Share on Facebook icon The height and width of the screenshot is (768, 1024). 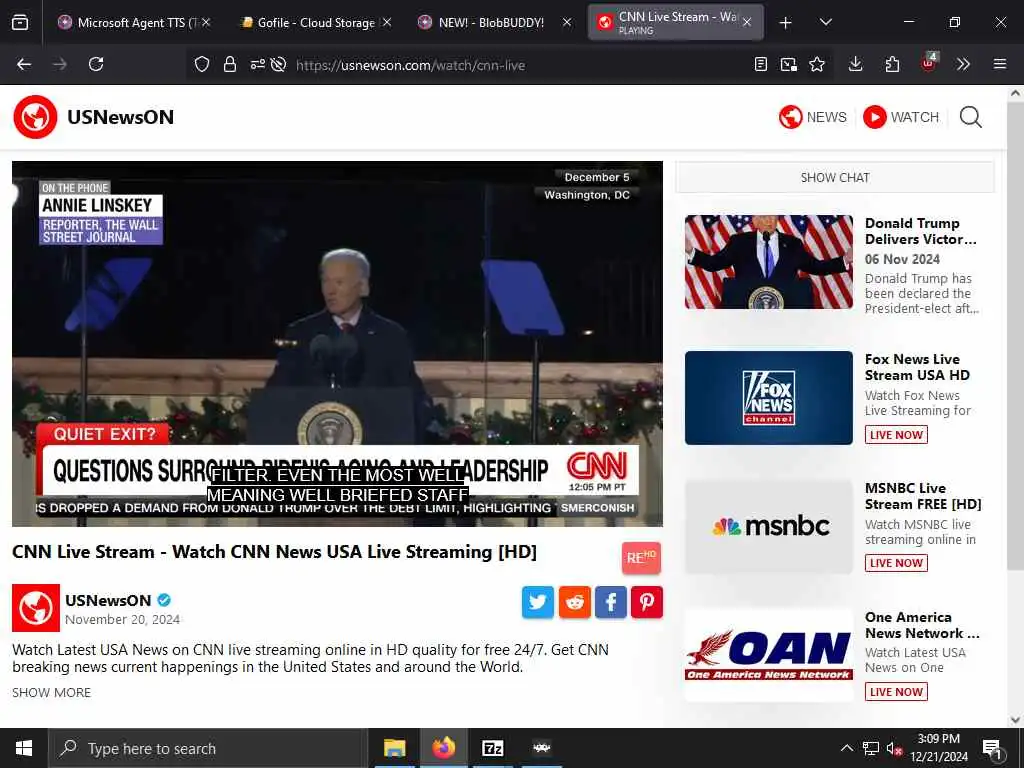point(611,602)
